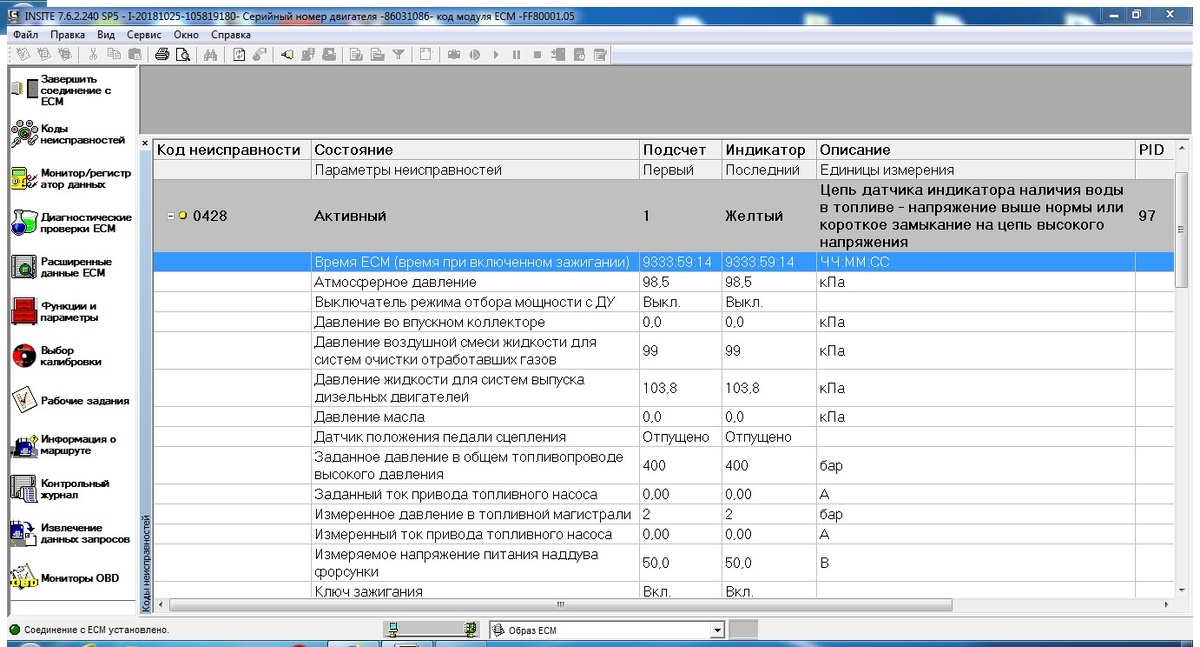Click the Описание column header
Viewport: 1200px width, 647px height.
[x=975, y=150]
